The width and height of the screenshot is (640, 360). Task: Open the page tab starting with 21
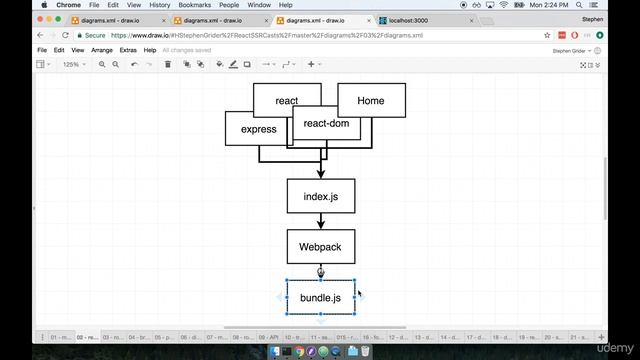point(579,337)
